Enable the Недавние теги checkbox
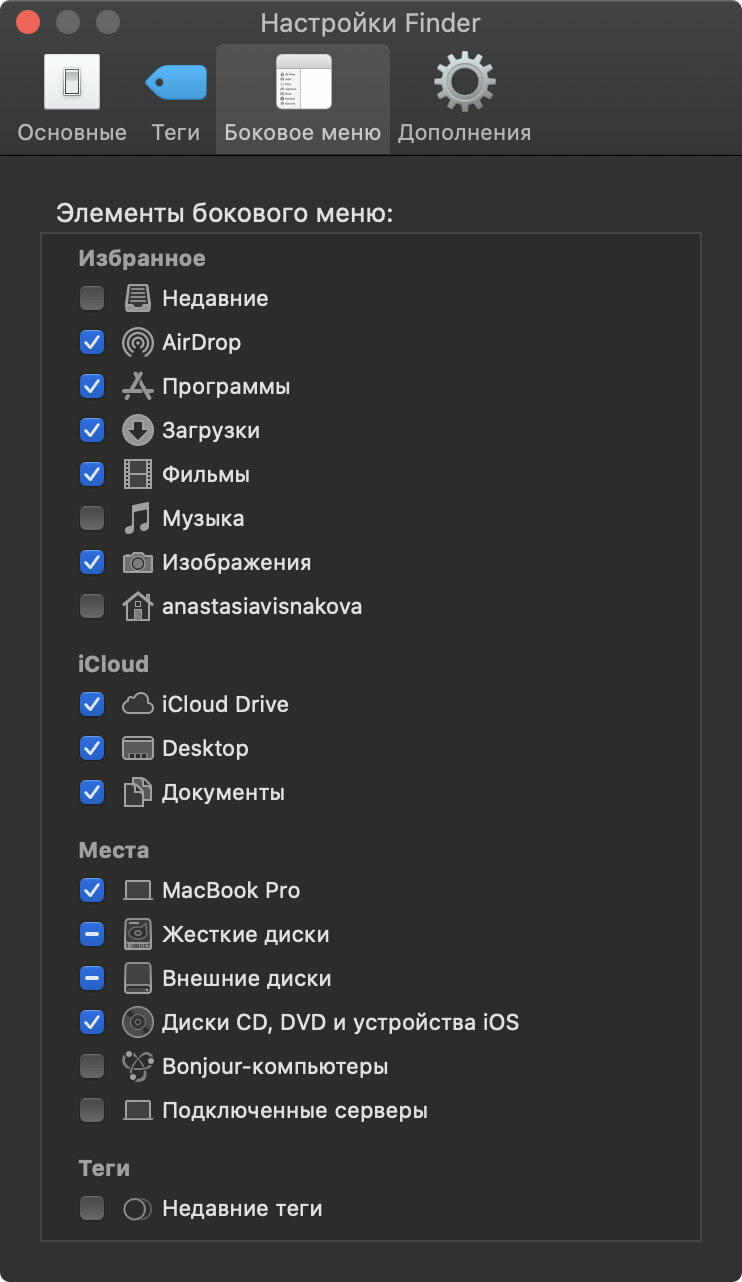The height and width of the screenshot is (1282, 742). coord(92,1209)
